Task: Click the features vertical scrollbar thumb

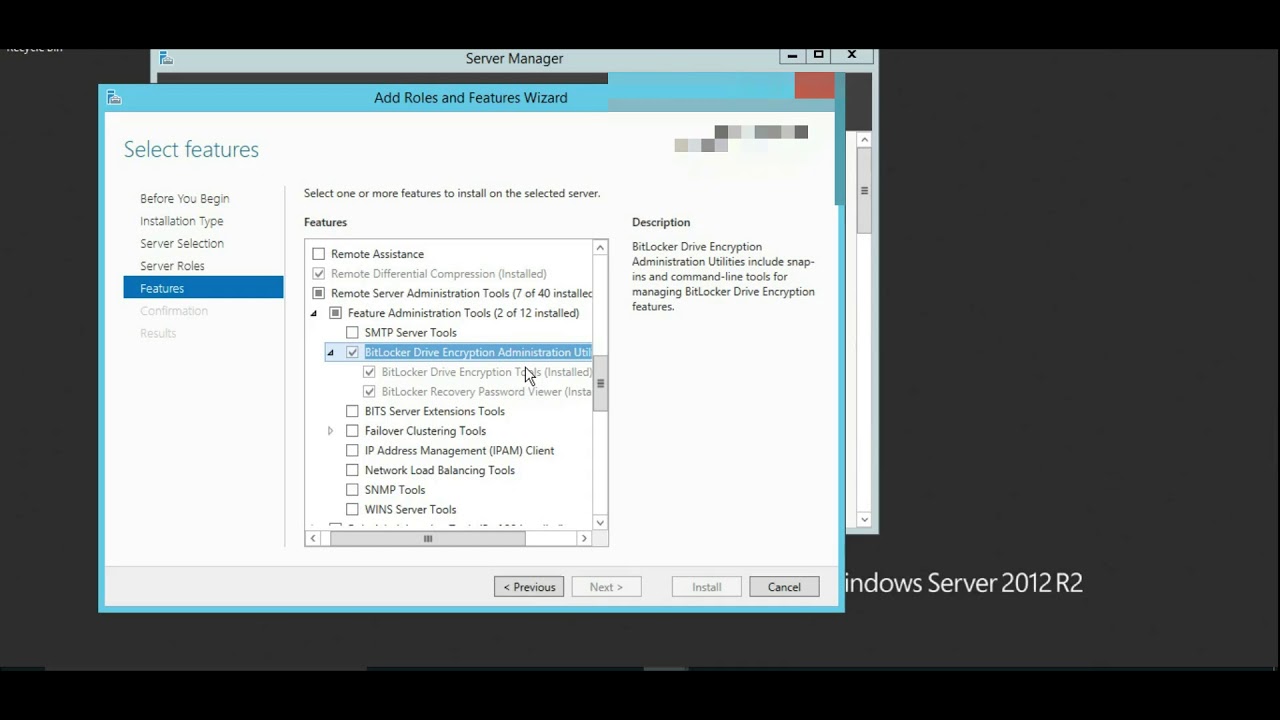Action: [x=600, y=383]
